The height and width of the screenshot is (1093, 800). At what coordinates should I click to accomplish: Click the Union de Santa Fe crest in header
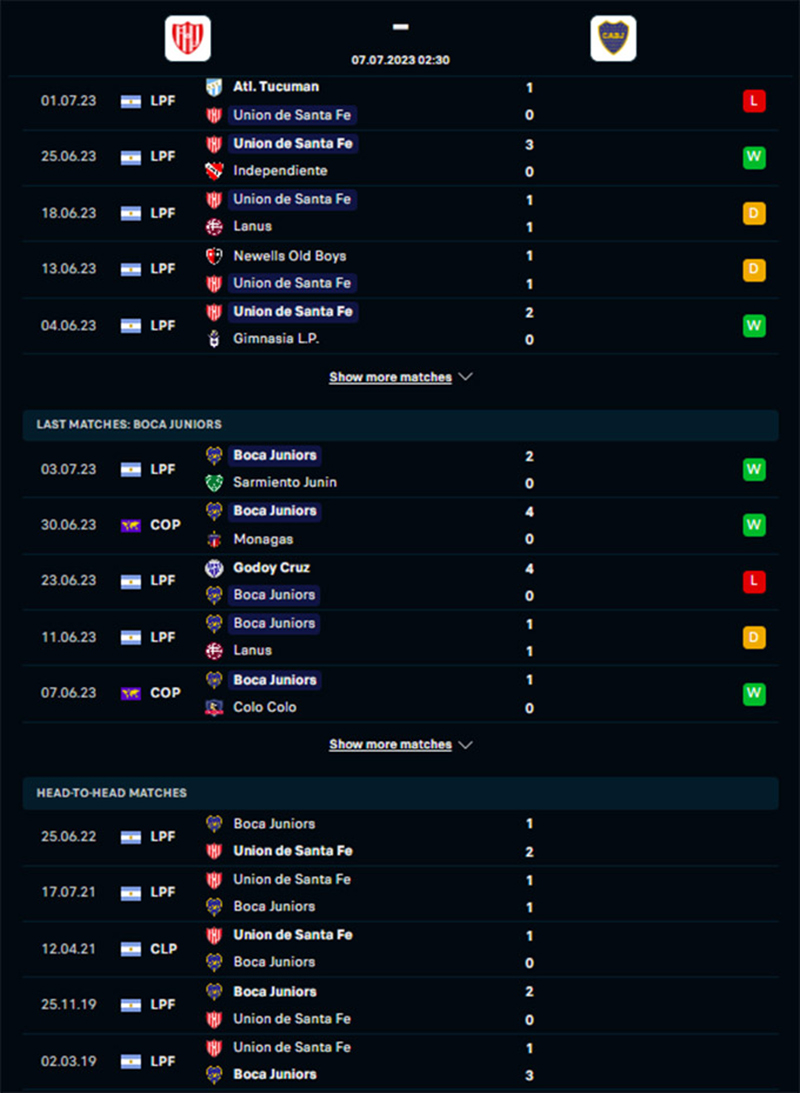tap(187, 38)
